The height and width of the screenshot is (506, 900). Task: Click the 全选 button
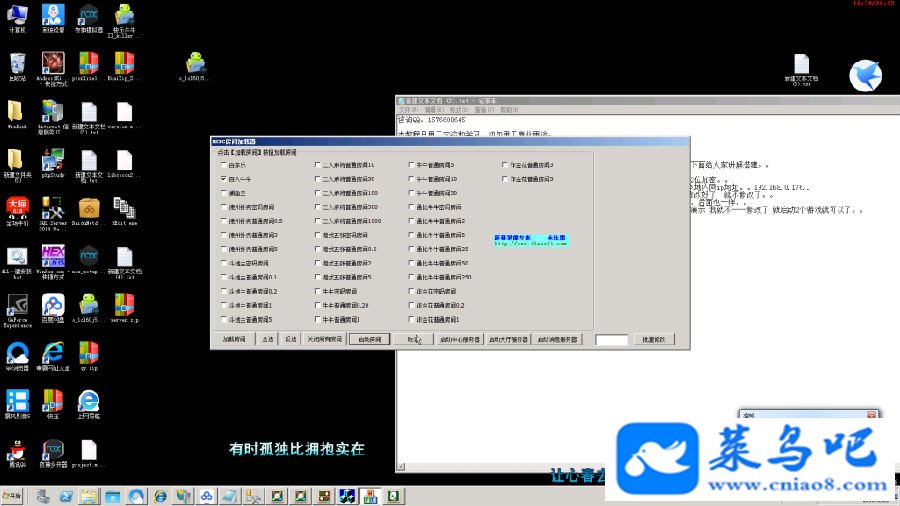[268, 340]
